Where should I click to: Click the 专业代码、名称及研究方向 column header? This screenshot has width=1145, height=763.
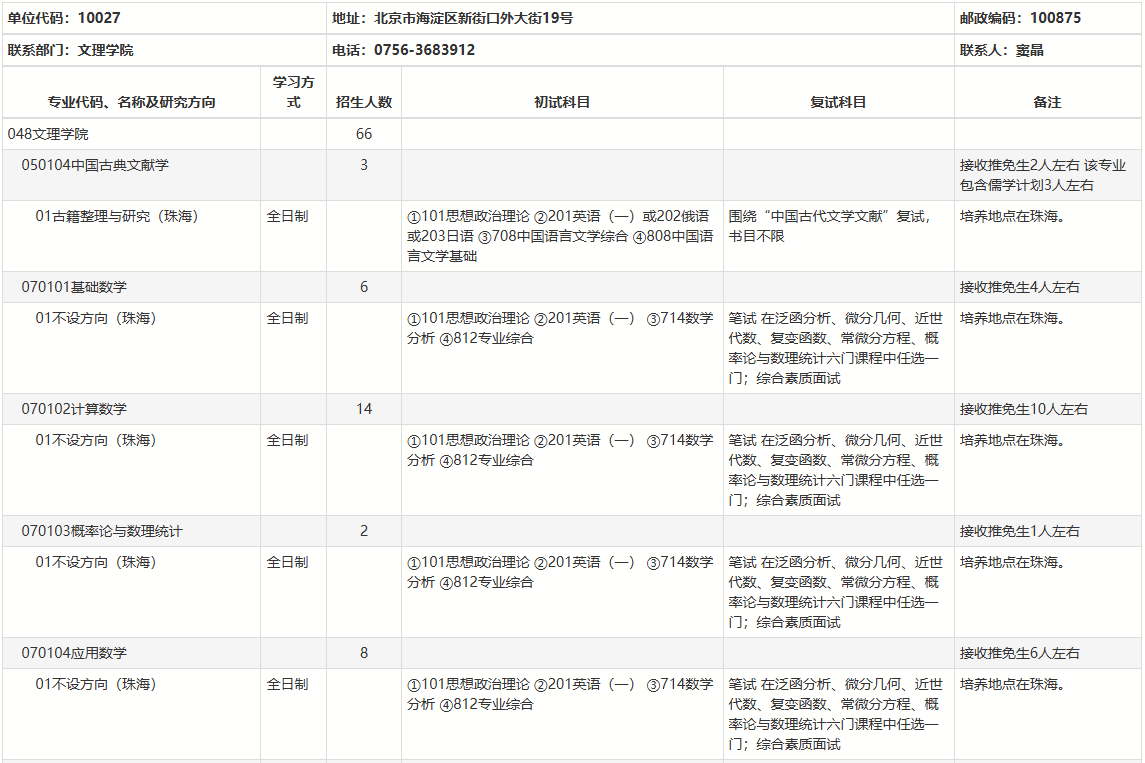pos(131,102)
